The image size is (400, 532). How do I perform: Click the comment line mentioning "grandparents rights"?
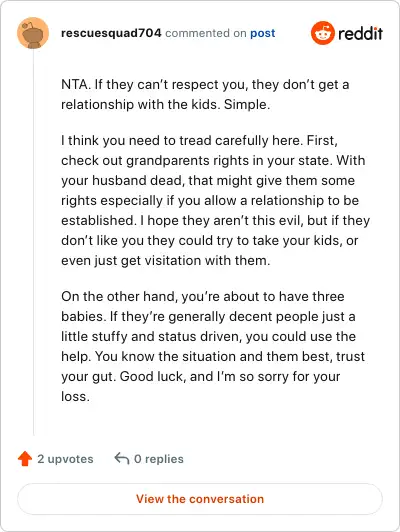pos(213,160)
